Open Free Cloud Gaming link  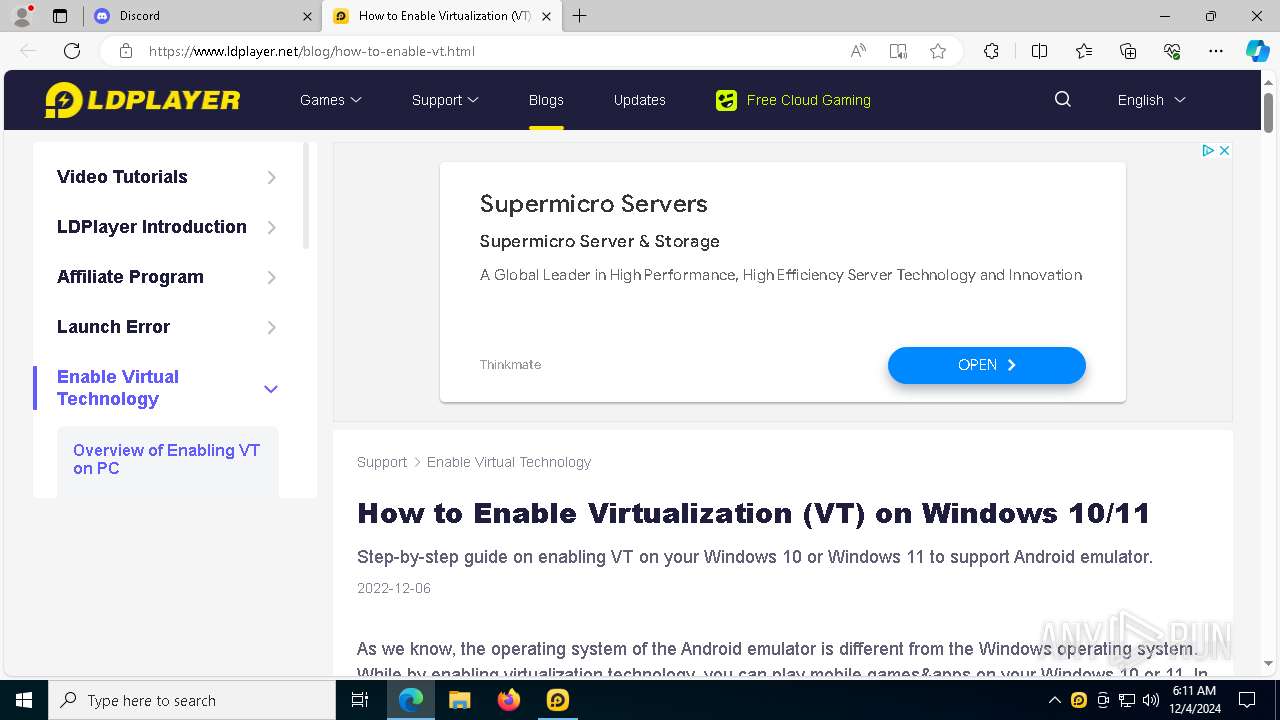(808, 100)
